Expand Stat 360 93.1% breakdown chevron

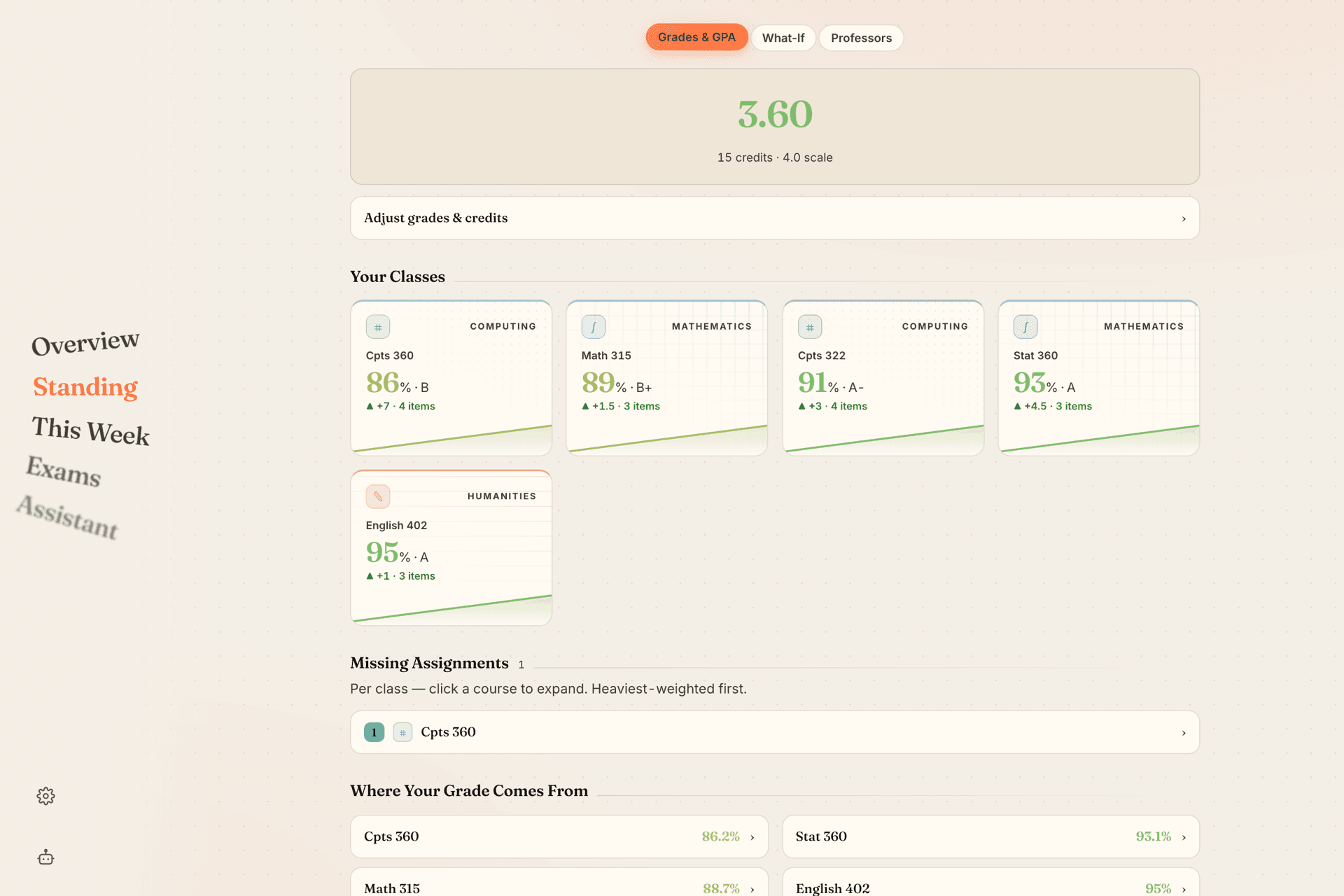click(1184, 837)
